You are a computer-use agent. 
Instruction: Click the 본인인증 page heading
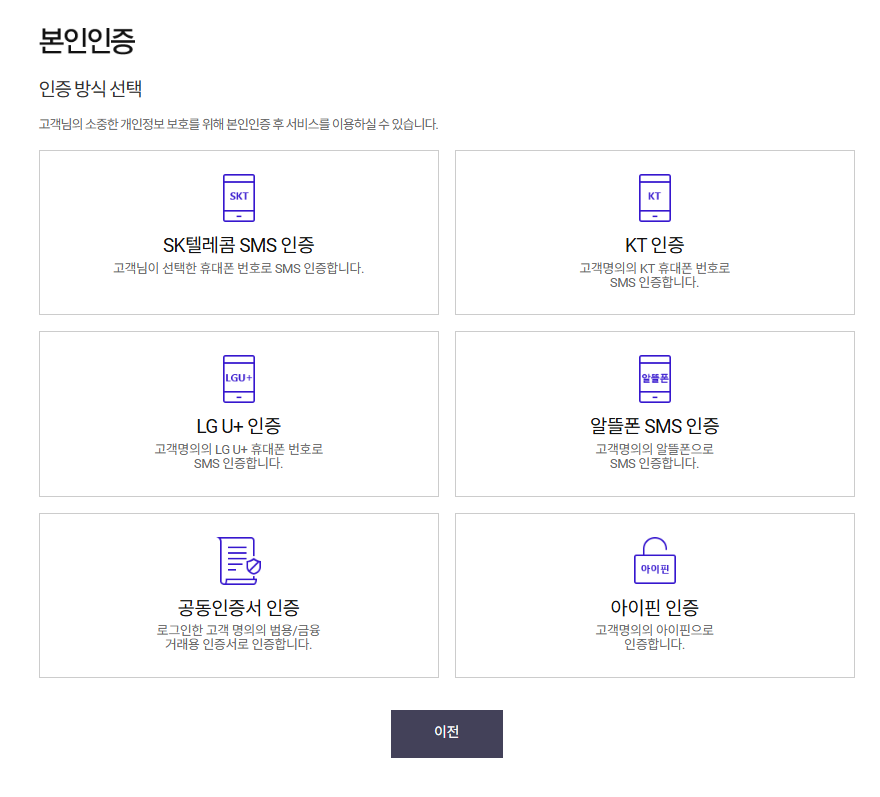tap(87, 41)
